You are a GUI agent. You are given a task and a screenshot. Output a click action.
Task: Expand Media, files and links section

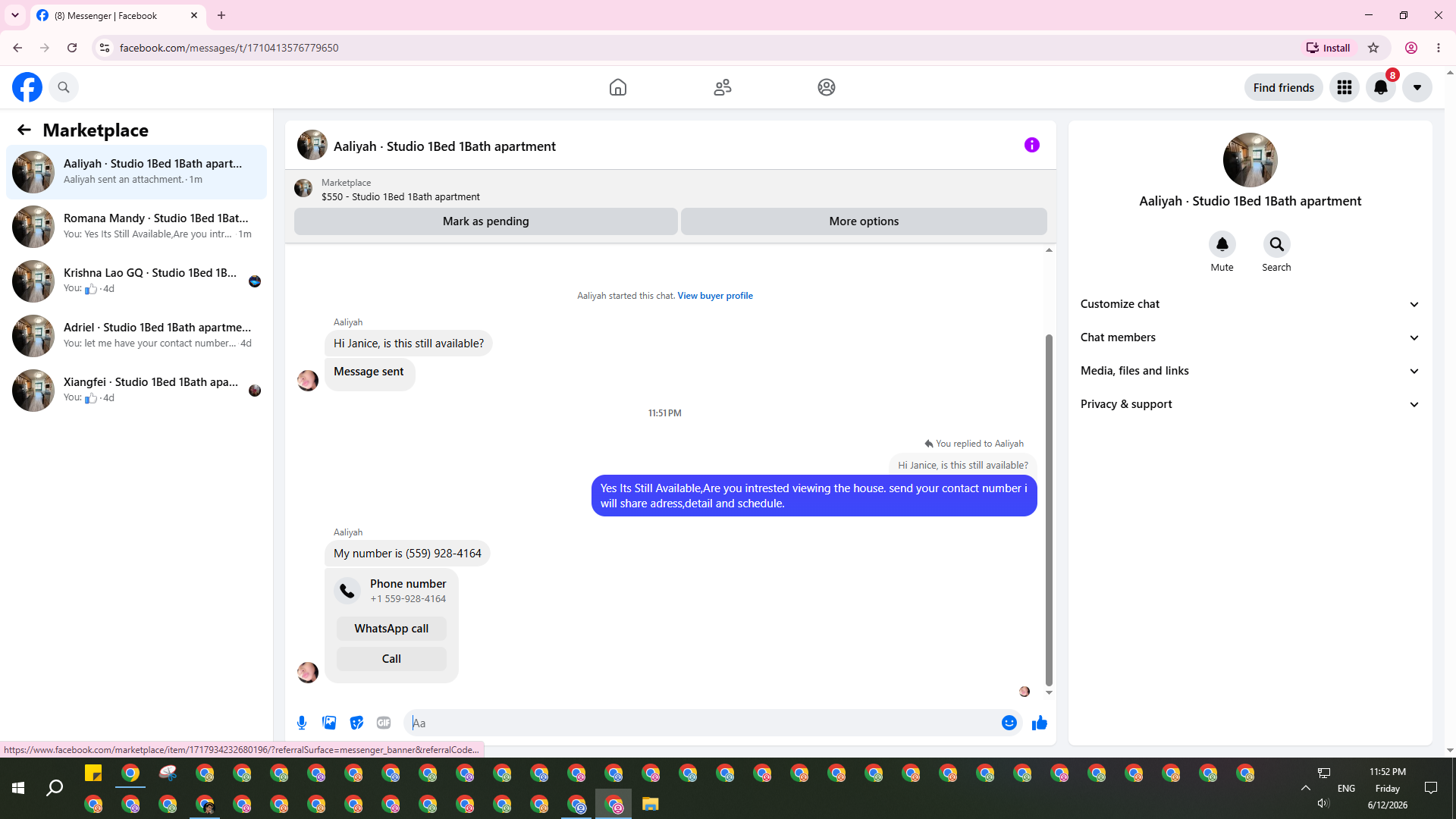(x=1250, y=371)
